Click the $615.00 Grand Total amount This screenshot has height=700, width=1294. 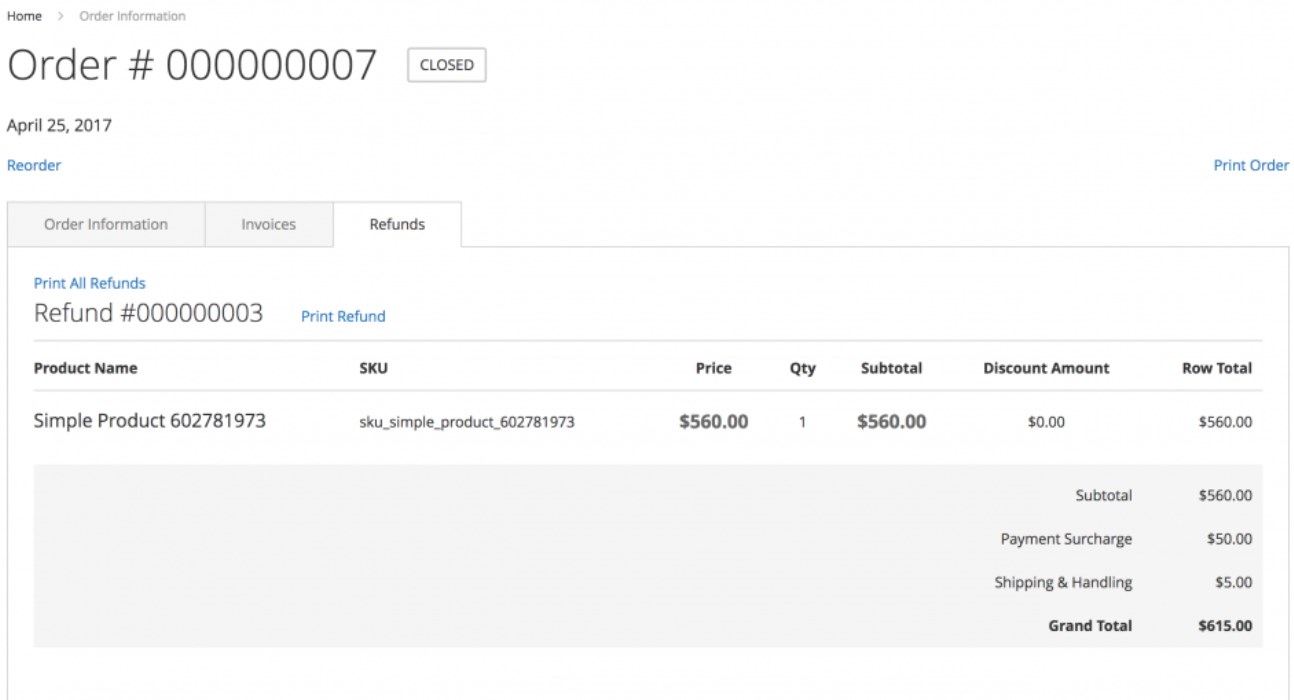click(1224, 626)
